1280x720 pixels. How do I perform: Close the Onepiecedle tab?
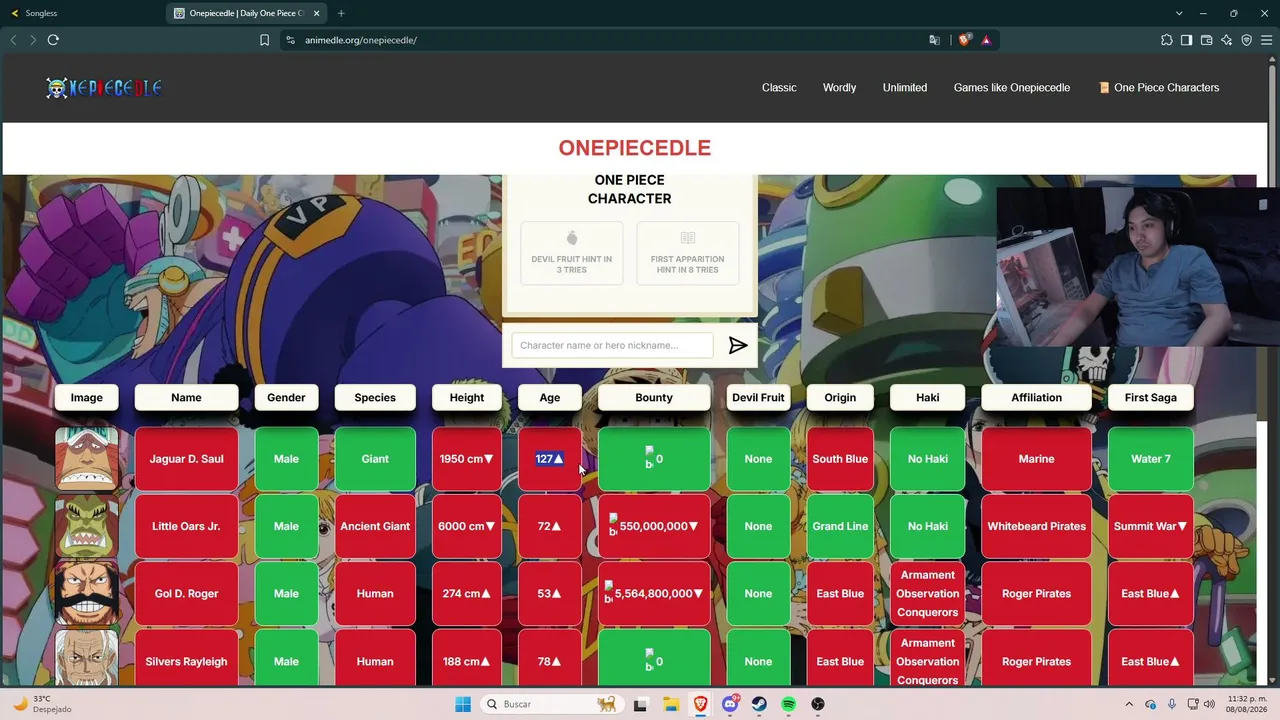[x=316, y=13]
